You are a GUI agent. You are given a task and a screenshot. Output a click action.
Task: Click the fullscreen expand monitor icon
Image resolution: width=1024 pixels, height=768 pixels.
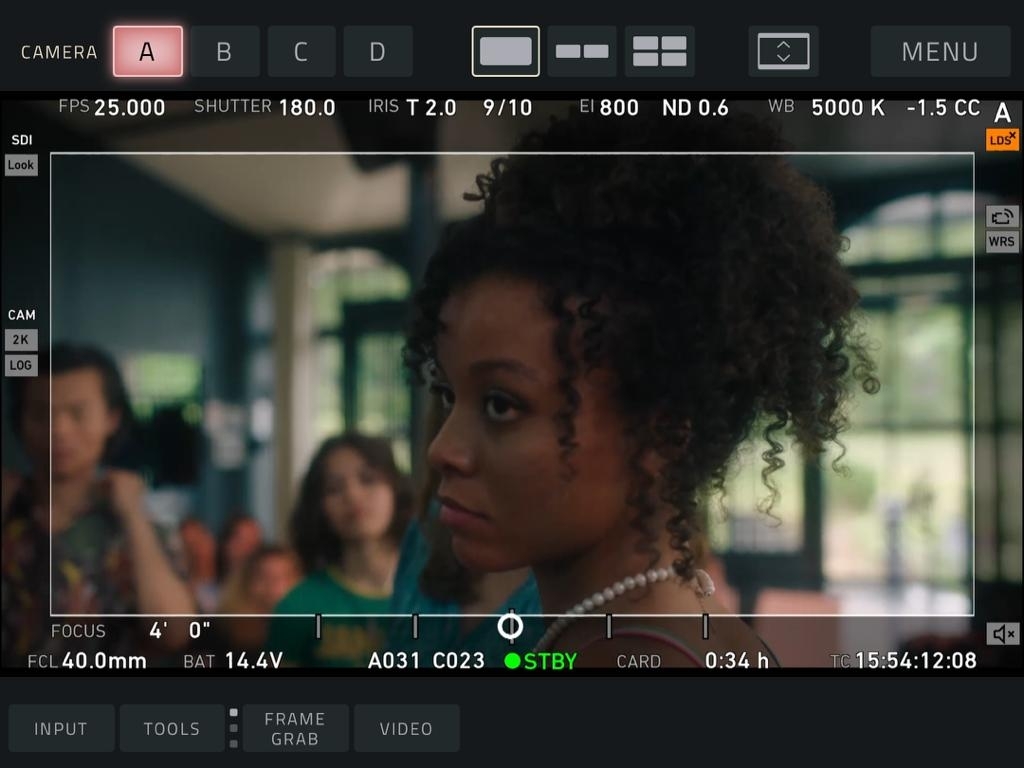tap(783, 51)
